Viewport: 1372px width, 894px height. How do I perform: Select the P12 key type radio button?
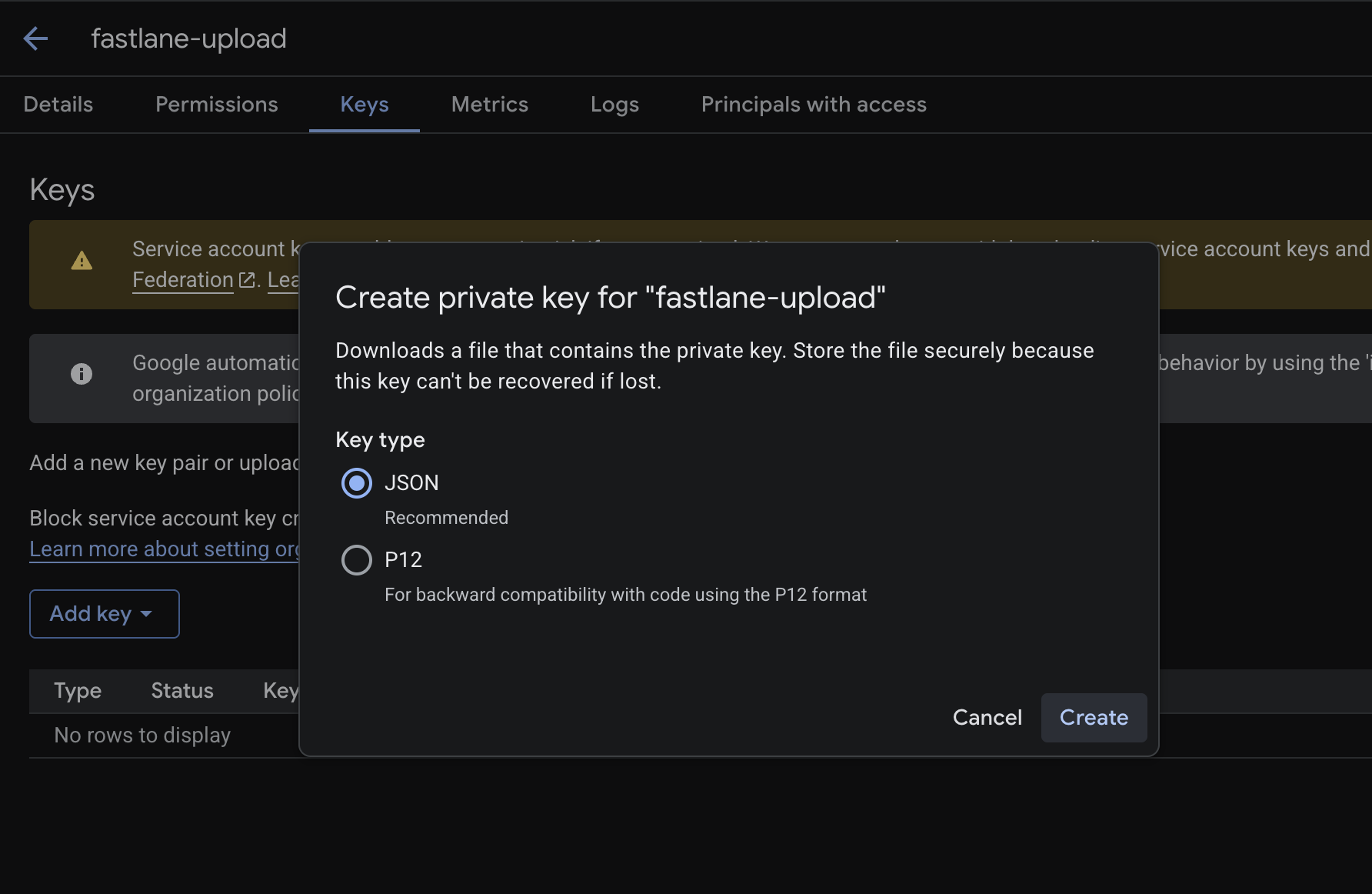(357, 560)
